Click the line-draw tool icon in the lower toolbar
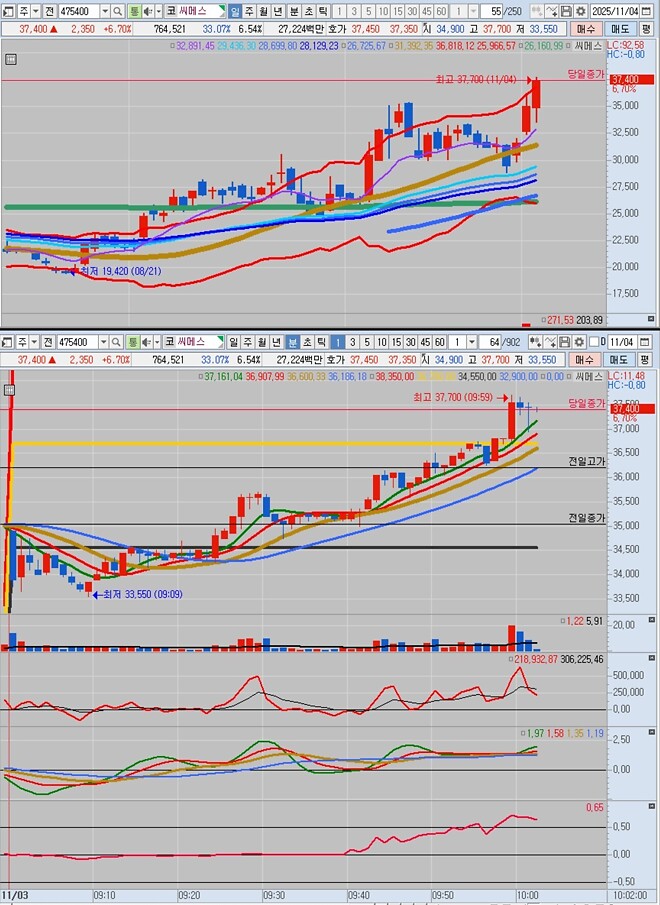This screenshot has width=660, height=905. coord(550,342)
